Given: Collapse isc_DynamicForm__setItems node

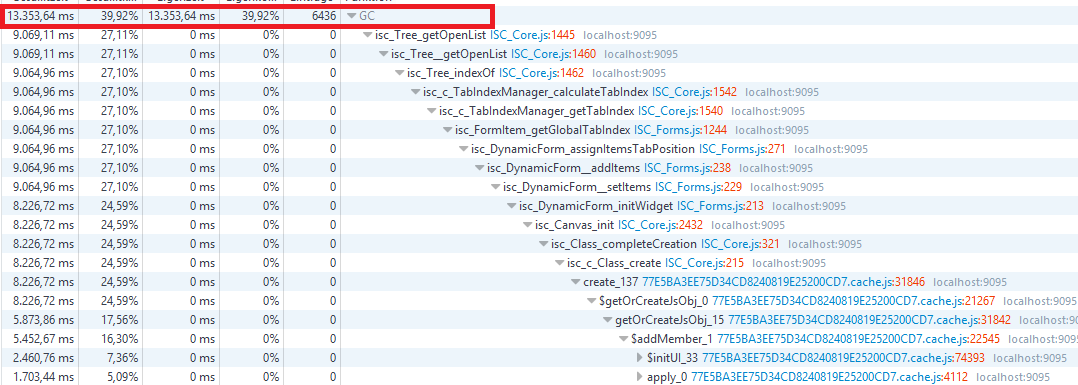Looking at the screenshot, I should [x=495, y=187].
